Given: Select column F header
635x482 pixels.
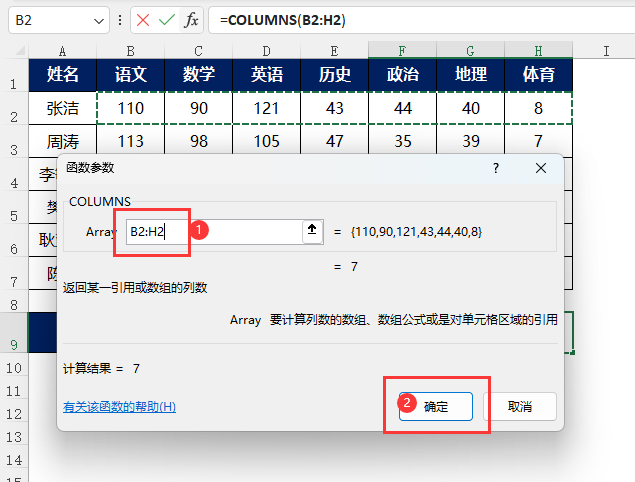Looking at the screenshot, I should pos(403,51).
